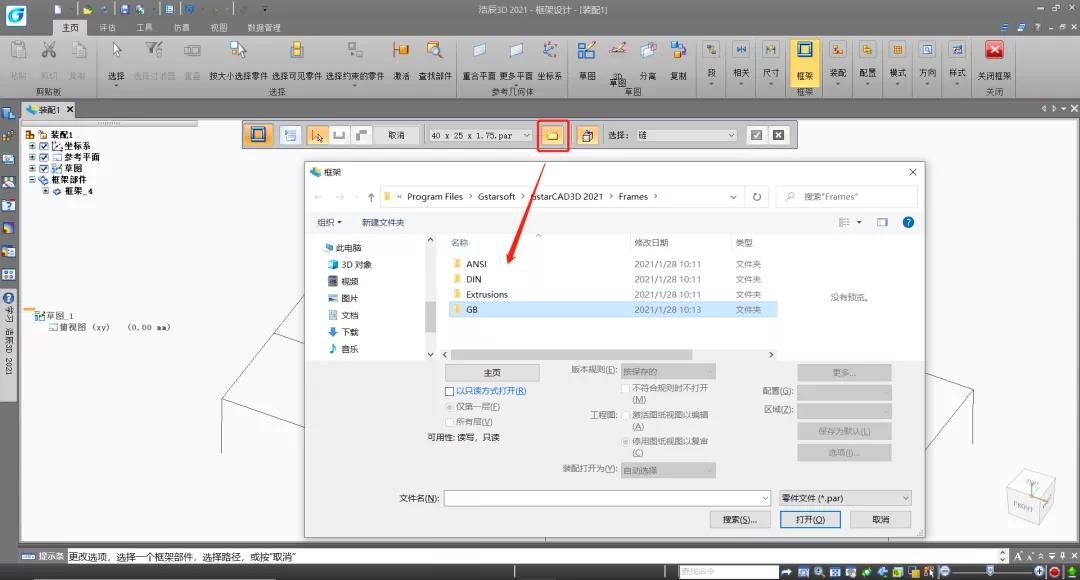
Task: Click the 激活 (Activate) ribbon icon
Action: 401,50
